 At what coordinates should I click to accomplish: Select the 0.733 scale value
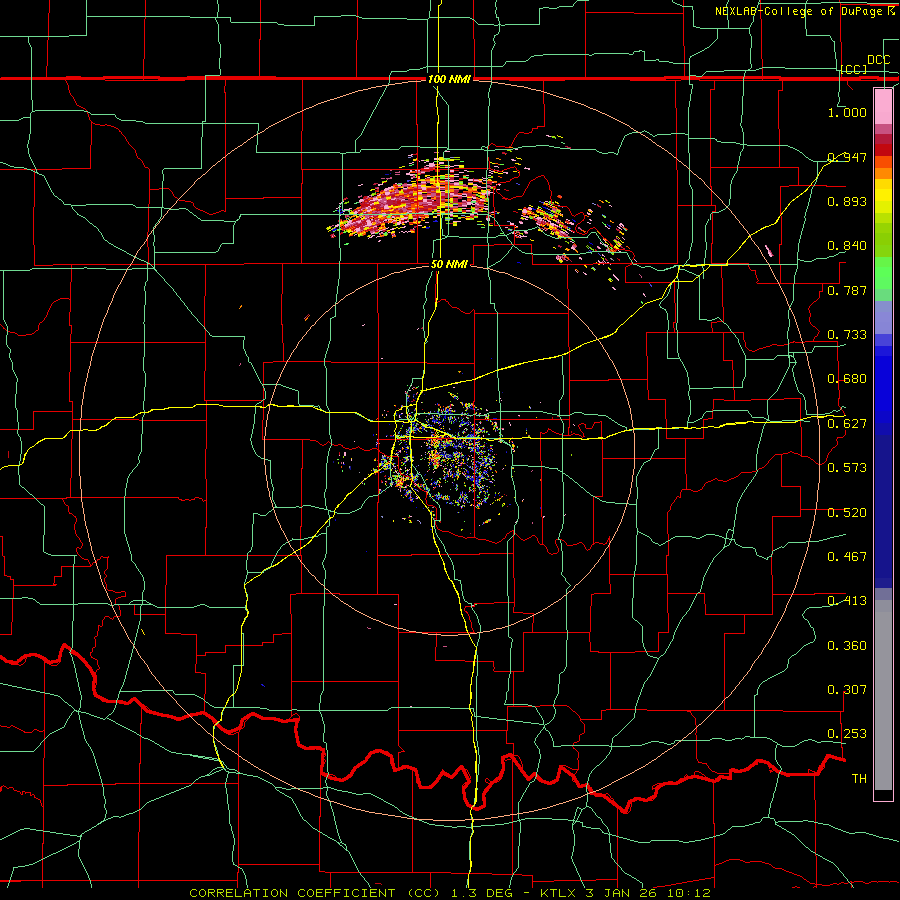[847, 335]
